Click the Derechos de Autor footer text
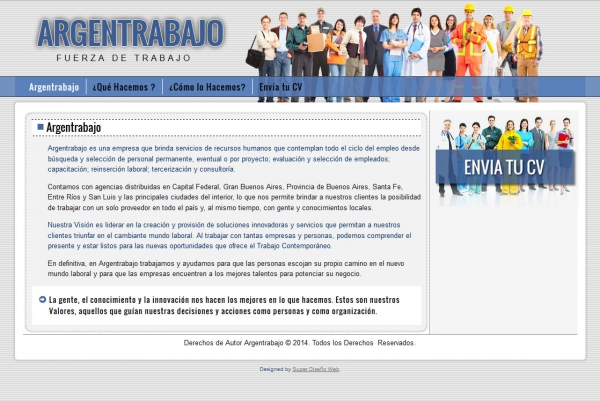This screenshot has width=600, height=401. [x=299, y=343]
